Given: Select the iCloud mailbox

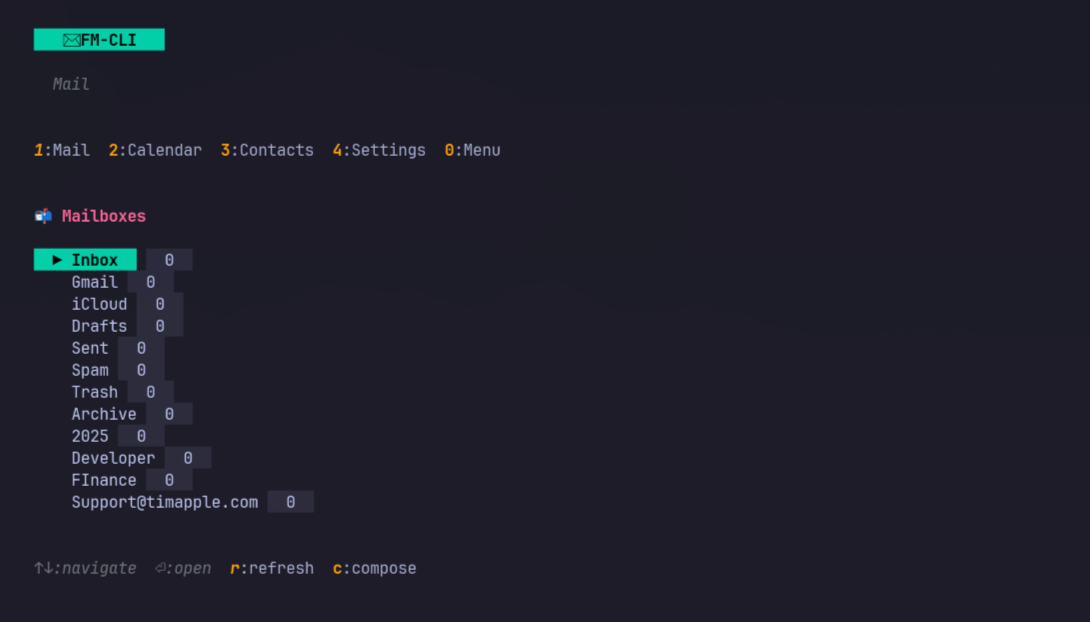Looking at the screenshot, I should [x=99, y=304].
